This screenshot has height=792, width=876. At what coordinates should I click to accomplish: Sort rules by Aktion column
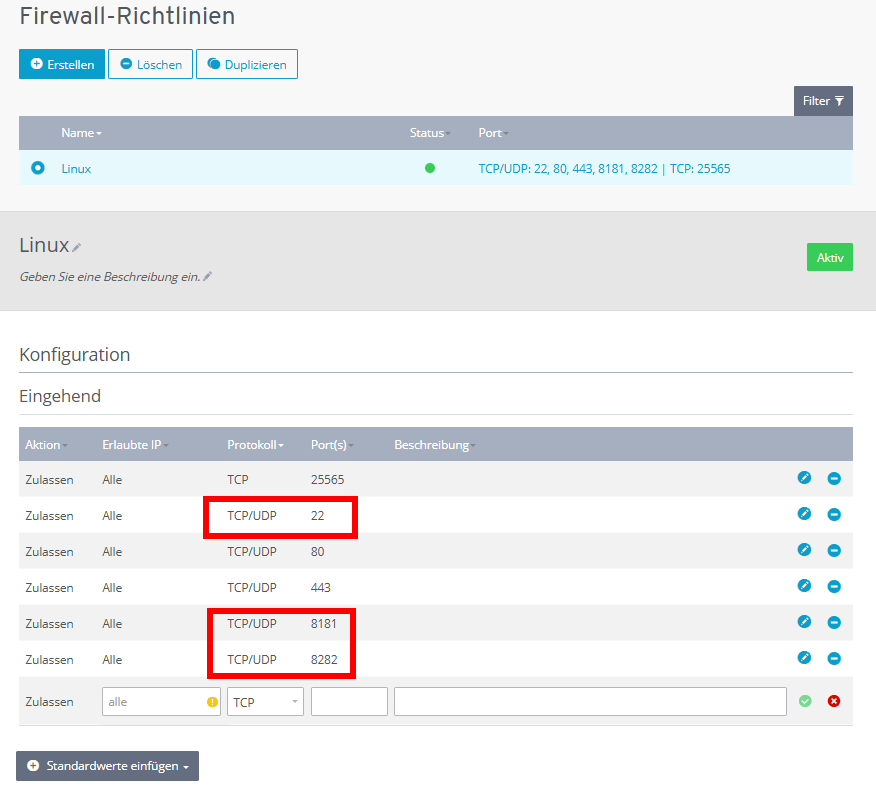click(46, 445)
